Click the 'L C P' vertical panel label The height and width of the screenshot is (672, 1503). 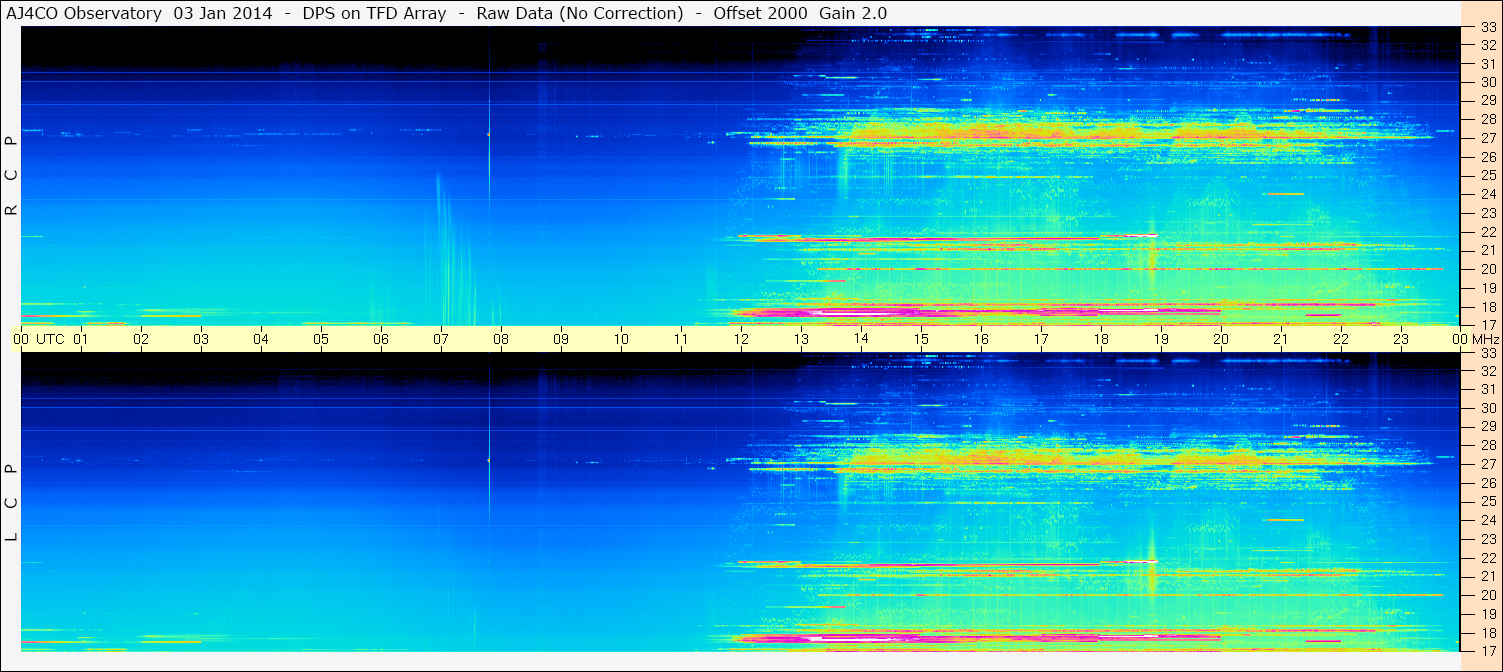point(11,502)
